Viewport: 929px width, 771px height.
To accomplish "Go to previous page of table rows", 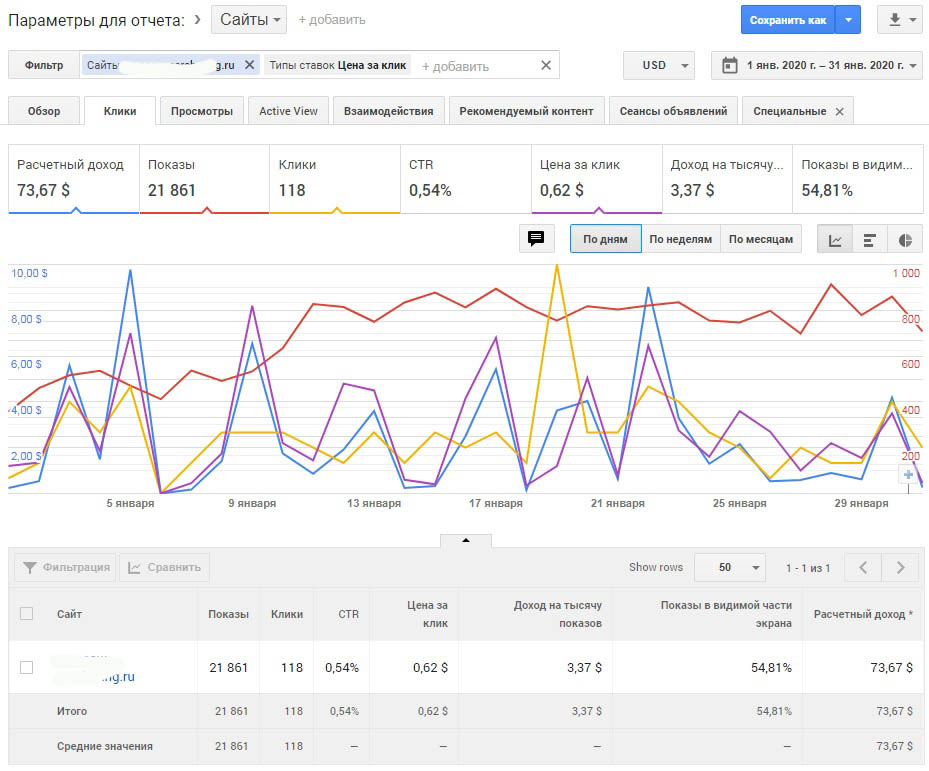I will click(862, 567).
